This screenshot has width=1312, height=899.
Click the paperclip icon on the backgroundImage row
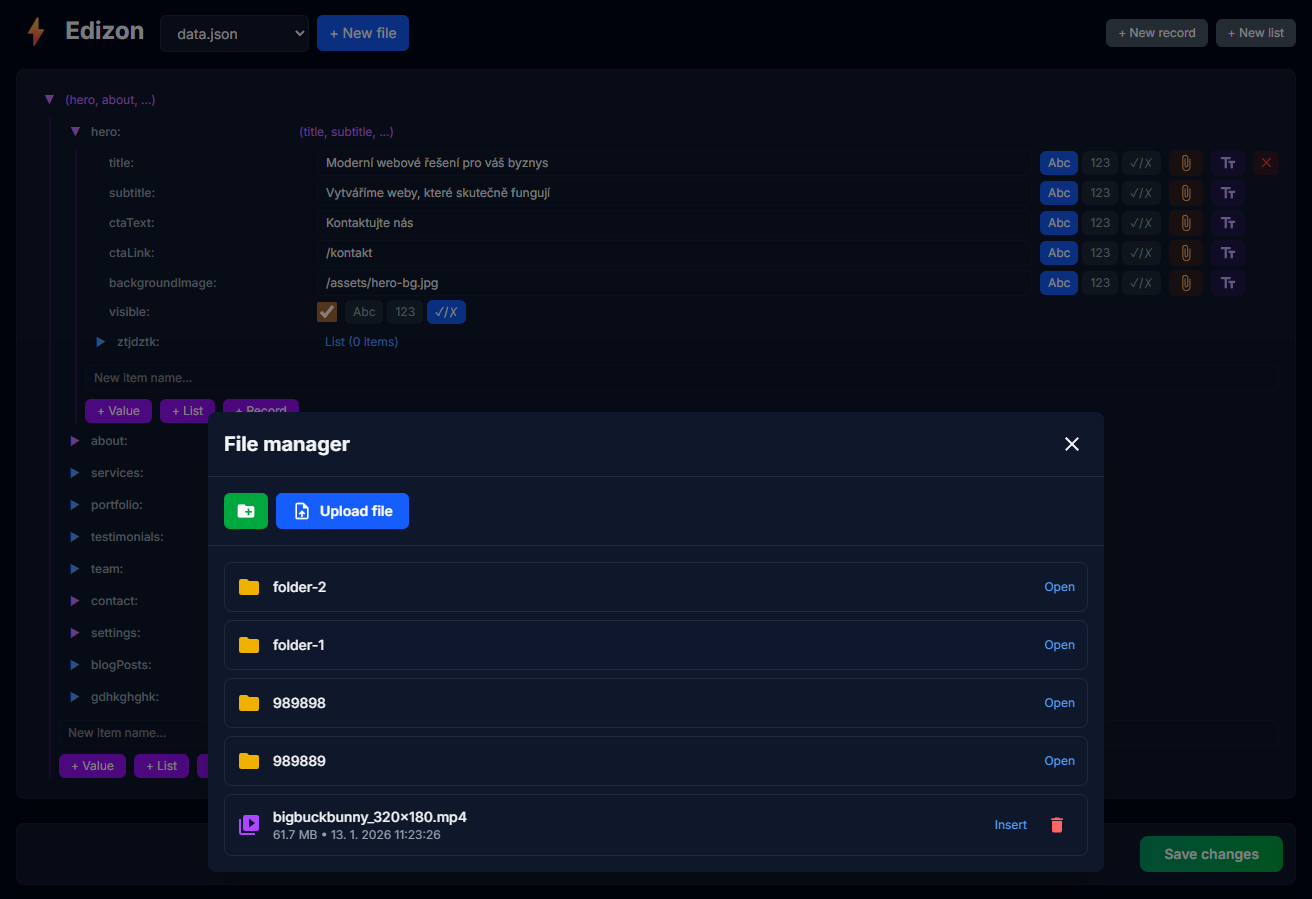[x=1186, y=283]
